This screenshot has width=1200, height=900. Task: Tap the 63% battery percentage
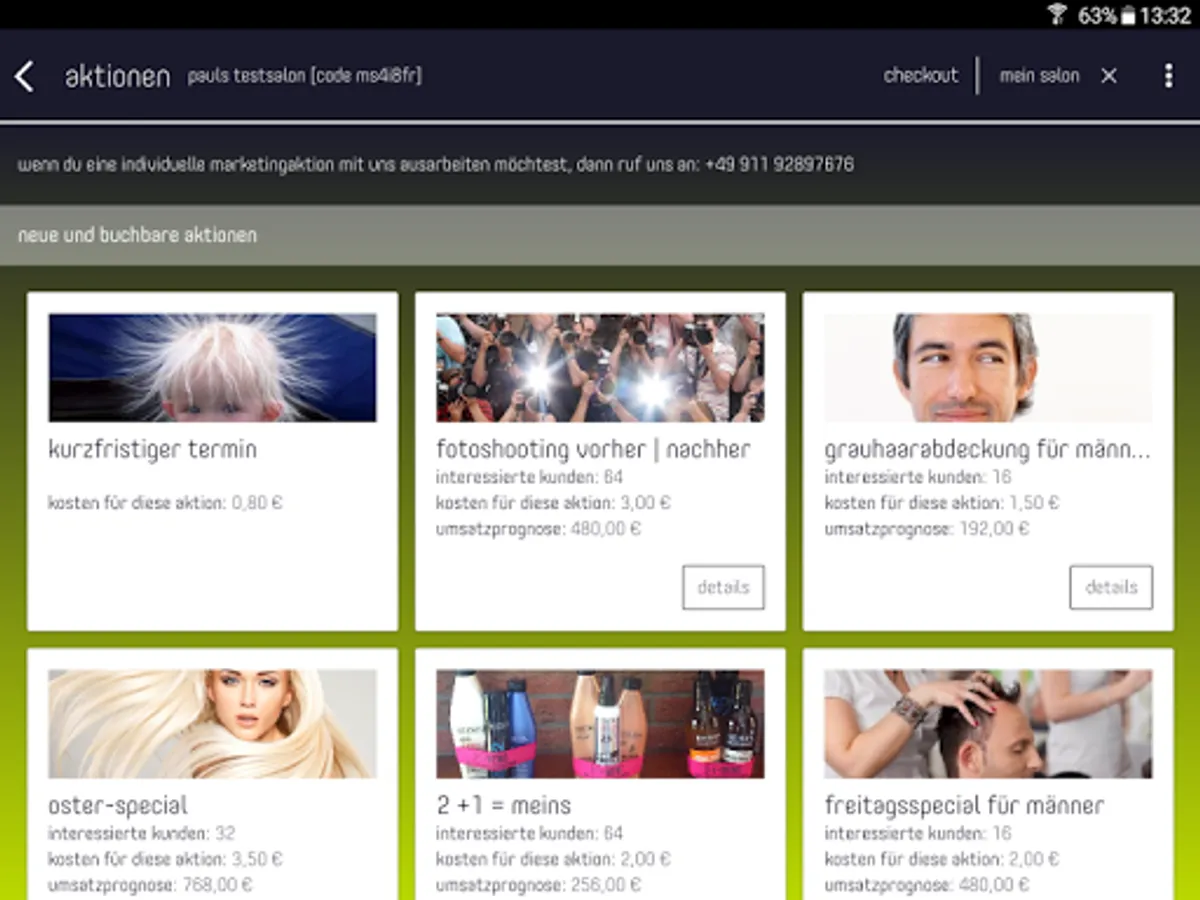tap(1097, 15)
